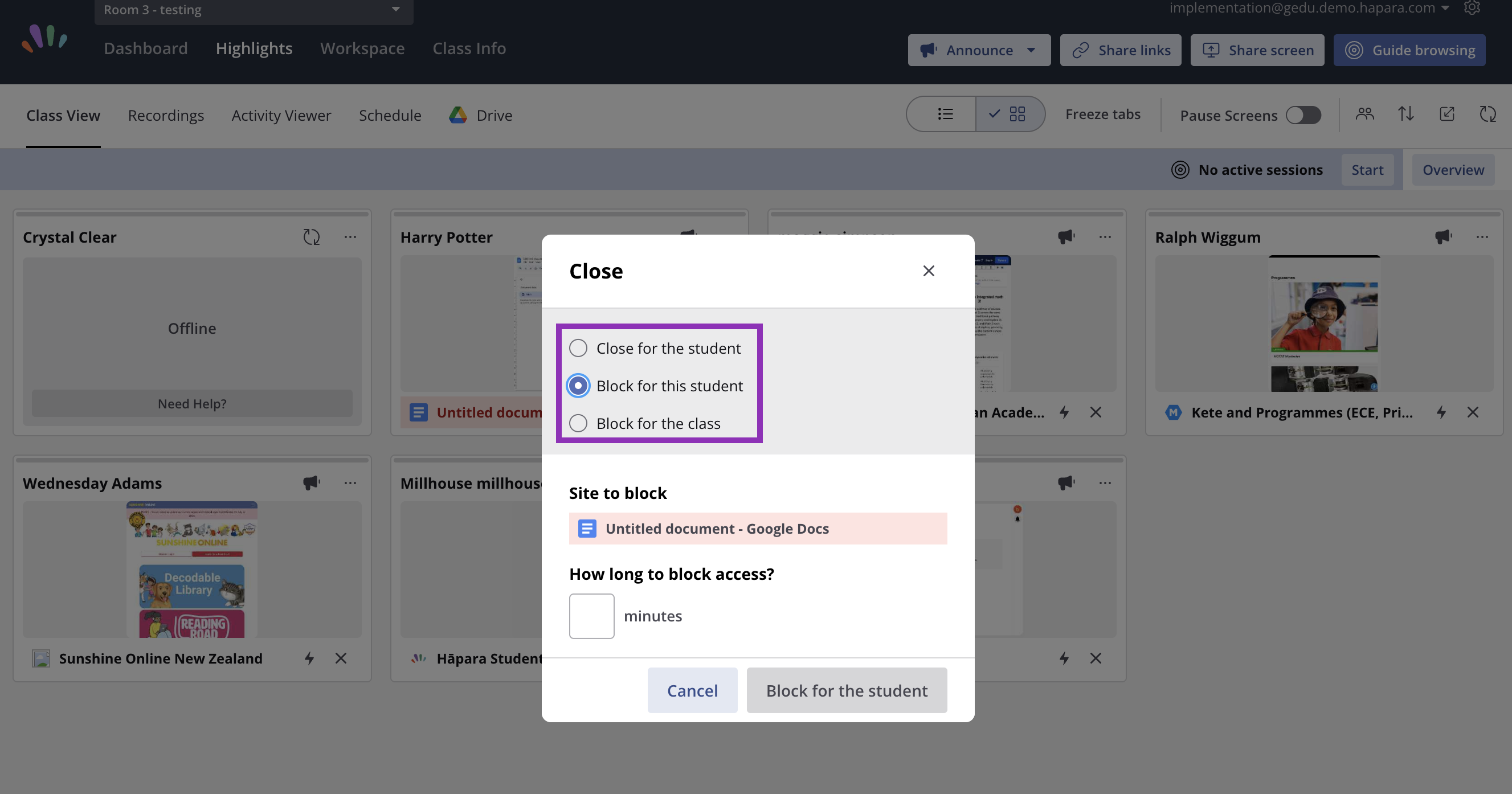Cancel the Close dialog
The height and width of the screenshot is (794, 1512).
[692, 690]
